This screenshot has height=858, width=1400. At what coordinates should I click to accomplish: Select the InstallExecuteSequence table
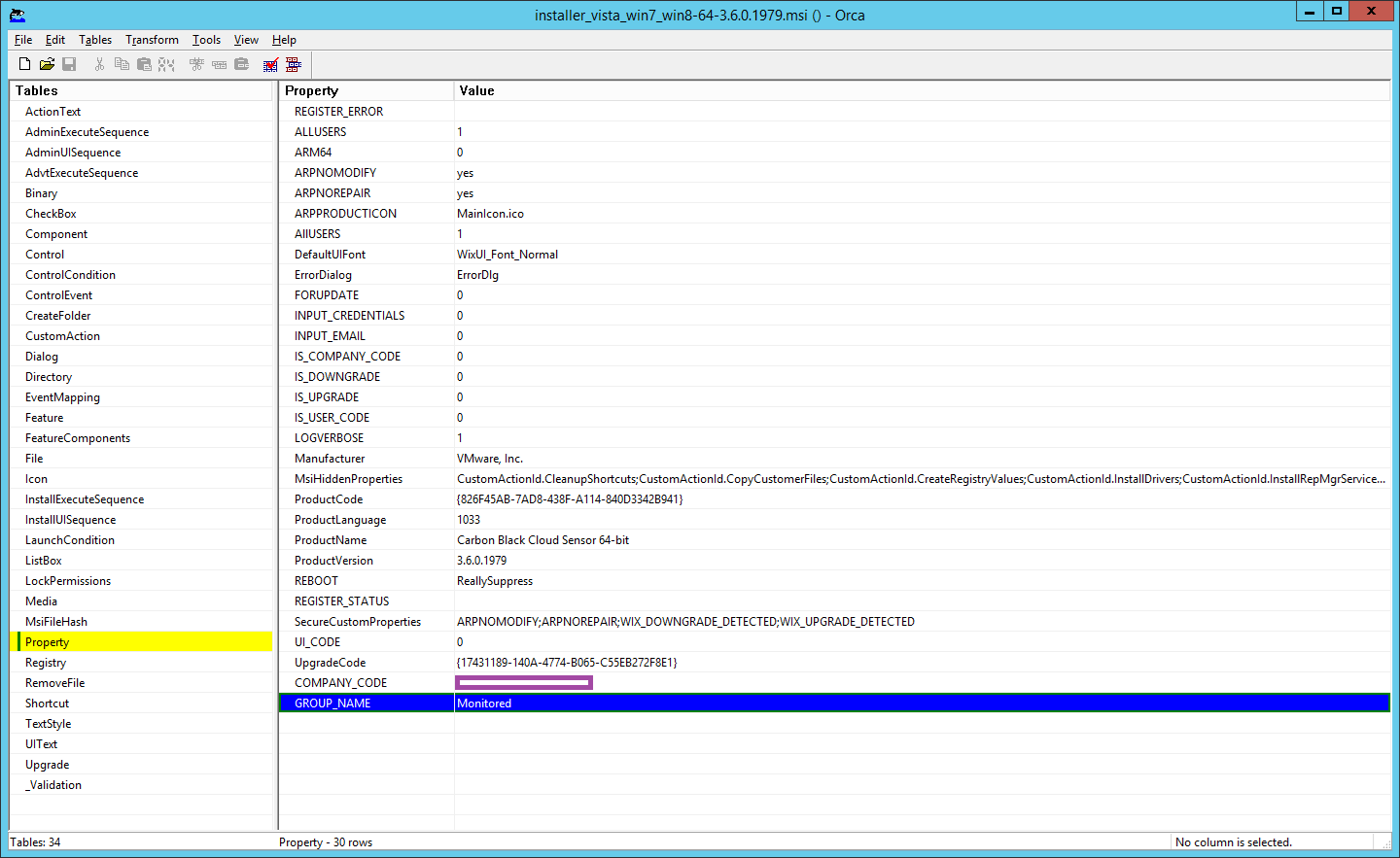(85, 499)
